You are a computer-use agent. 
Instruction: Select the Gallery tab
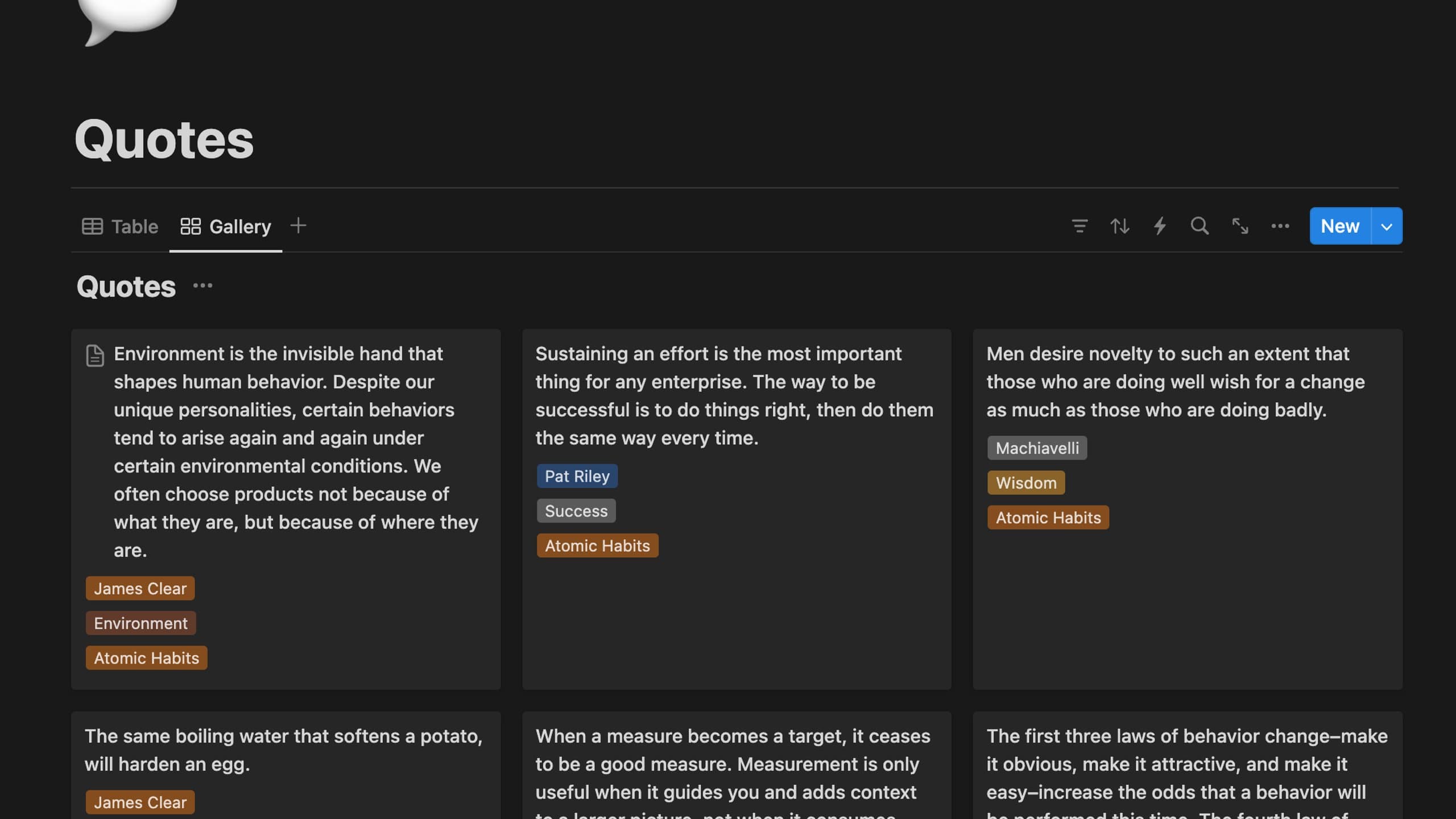[226, 226]
